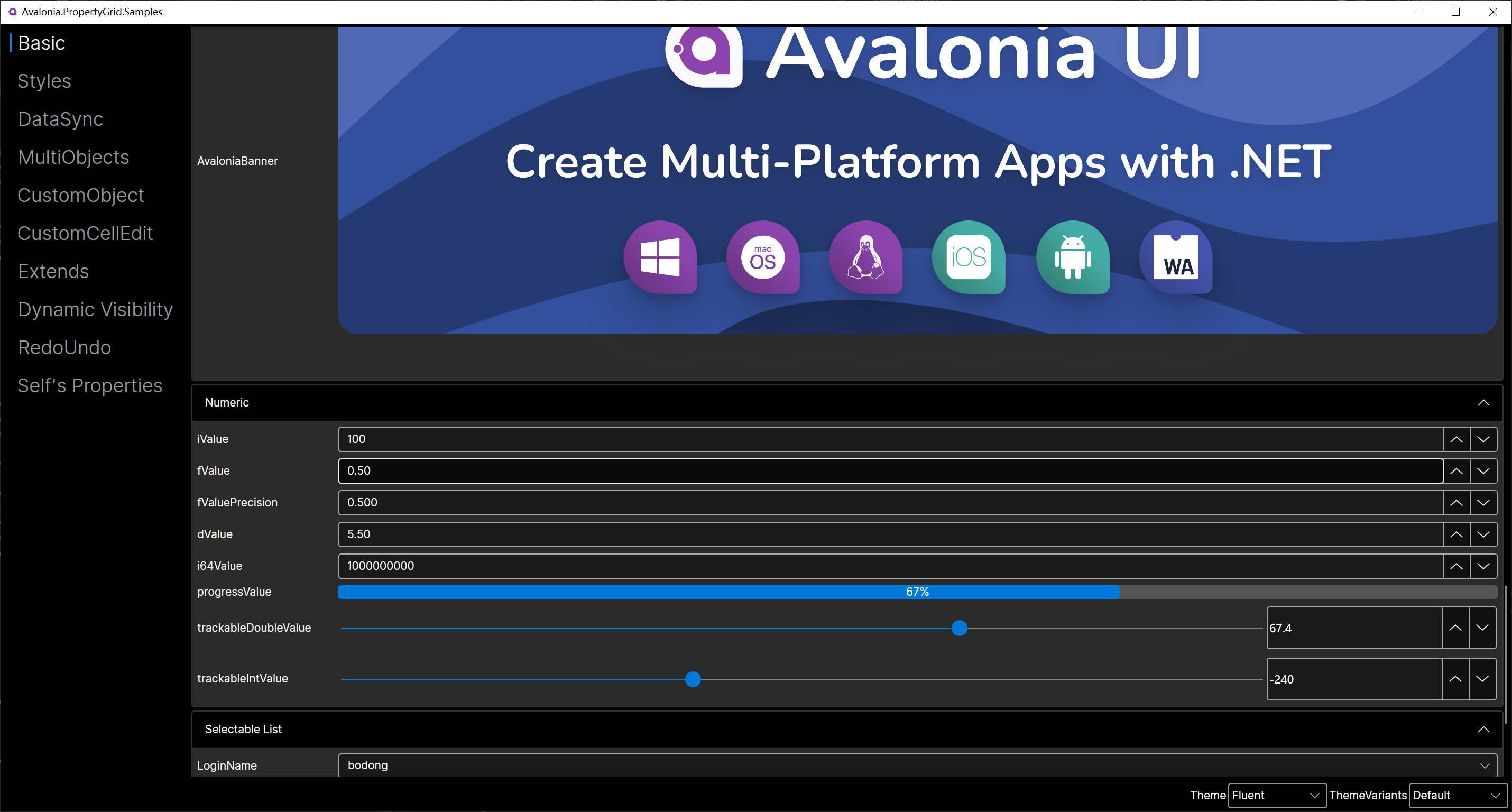This screenshot has width=1512, height=812.
Task: Collapse the Numeric category
Action: [x=1482, y=403]
